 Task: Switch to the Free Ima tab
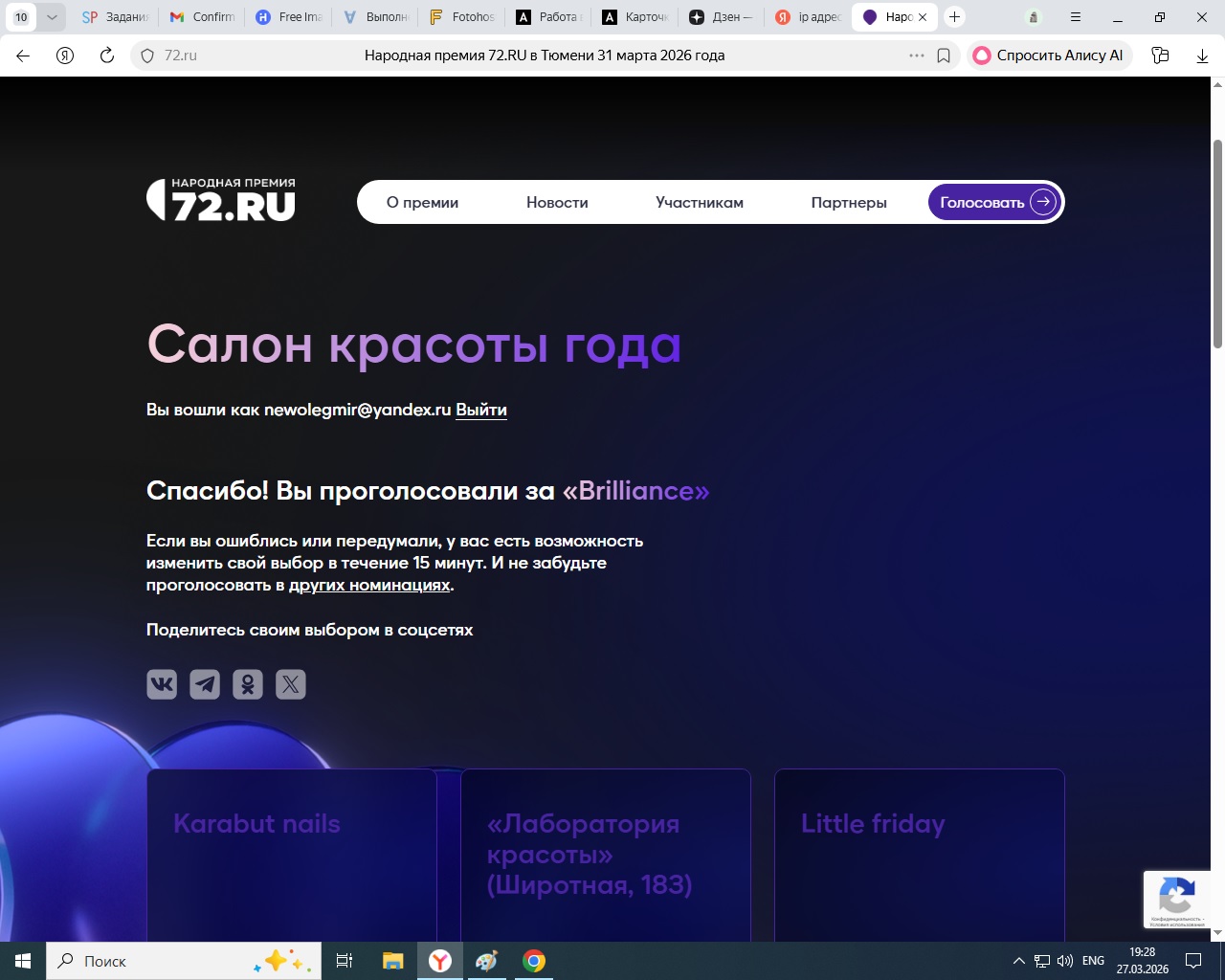click(x=288, y=17)
